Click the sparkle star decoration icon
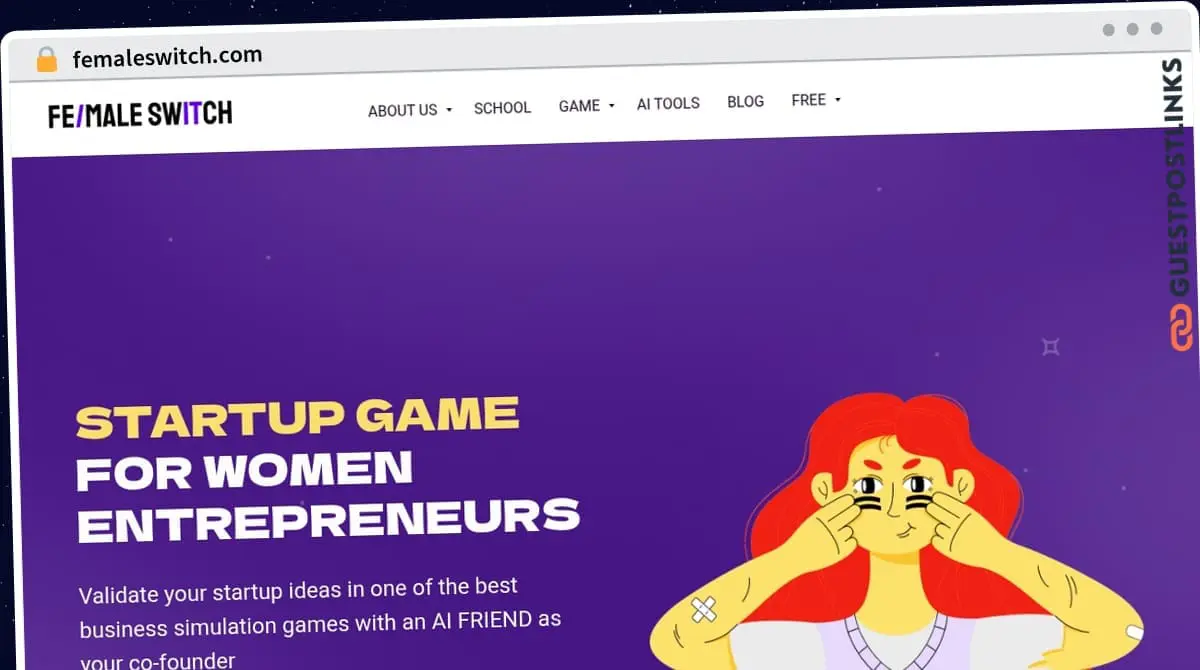1200x670 pixels. pos(1050,347)
